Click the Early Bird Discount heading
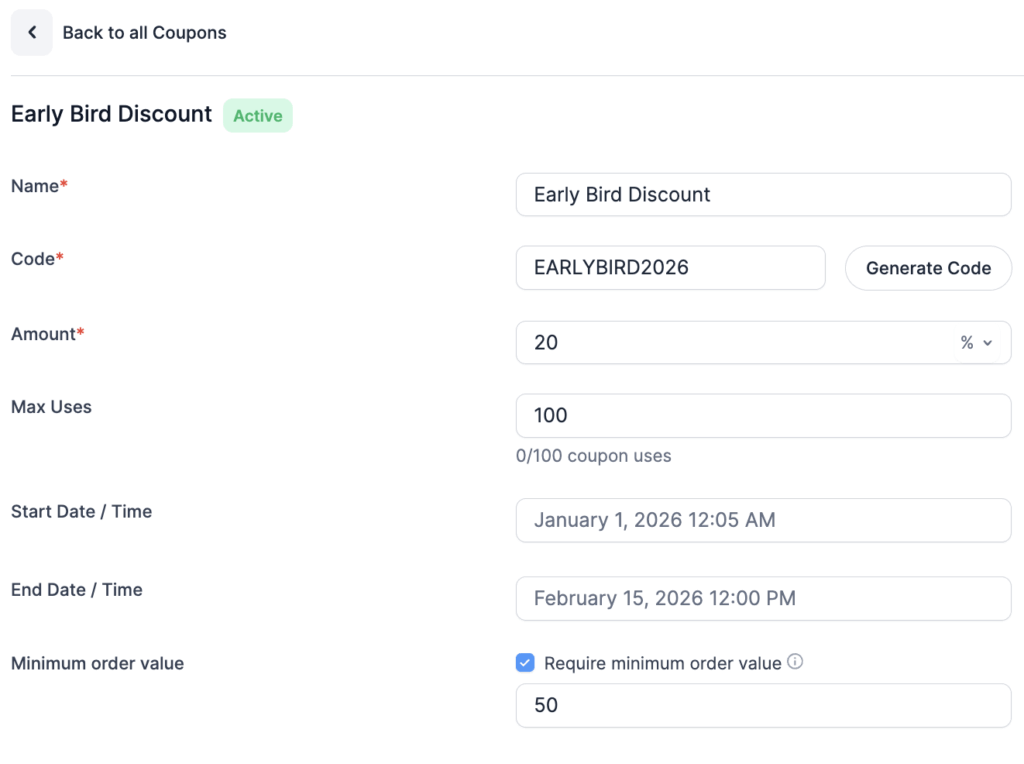Image resolution: width=1024 pixels, height=764 pixels. [111, 114]
